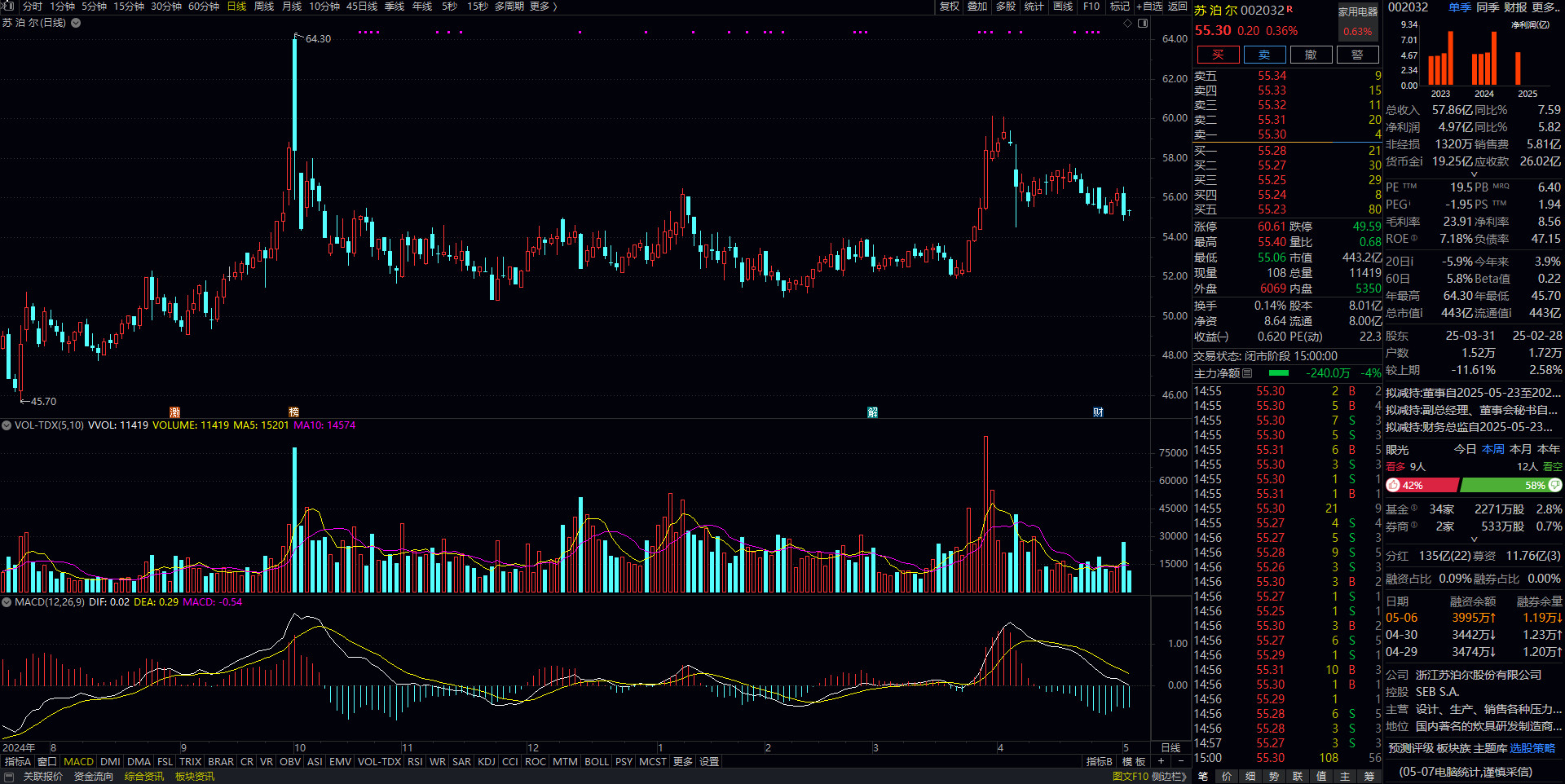The image size is (1565, 784).
Task: Open 指标A selector
Action: pos(18,761)
